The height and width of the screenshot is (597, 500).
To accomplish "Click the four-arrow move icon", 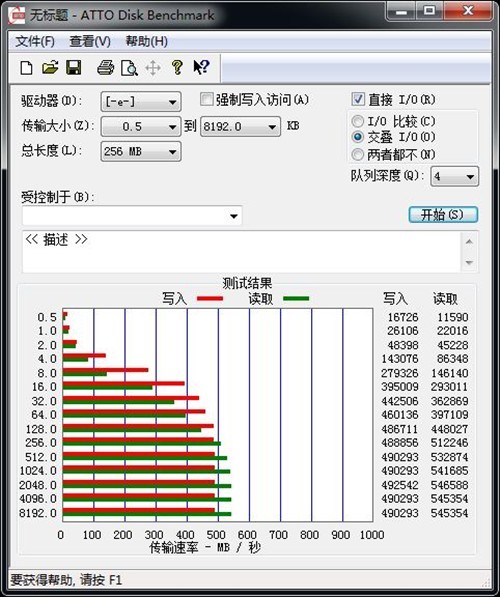I will tap(153, 68).
